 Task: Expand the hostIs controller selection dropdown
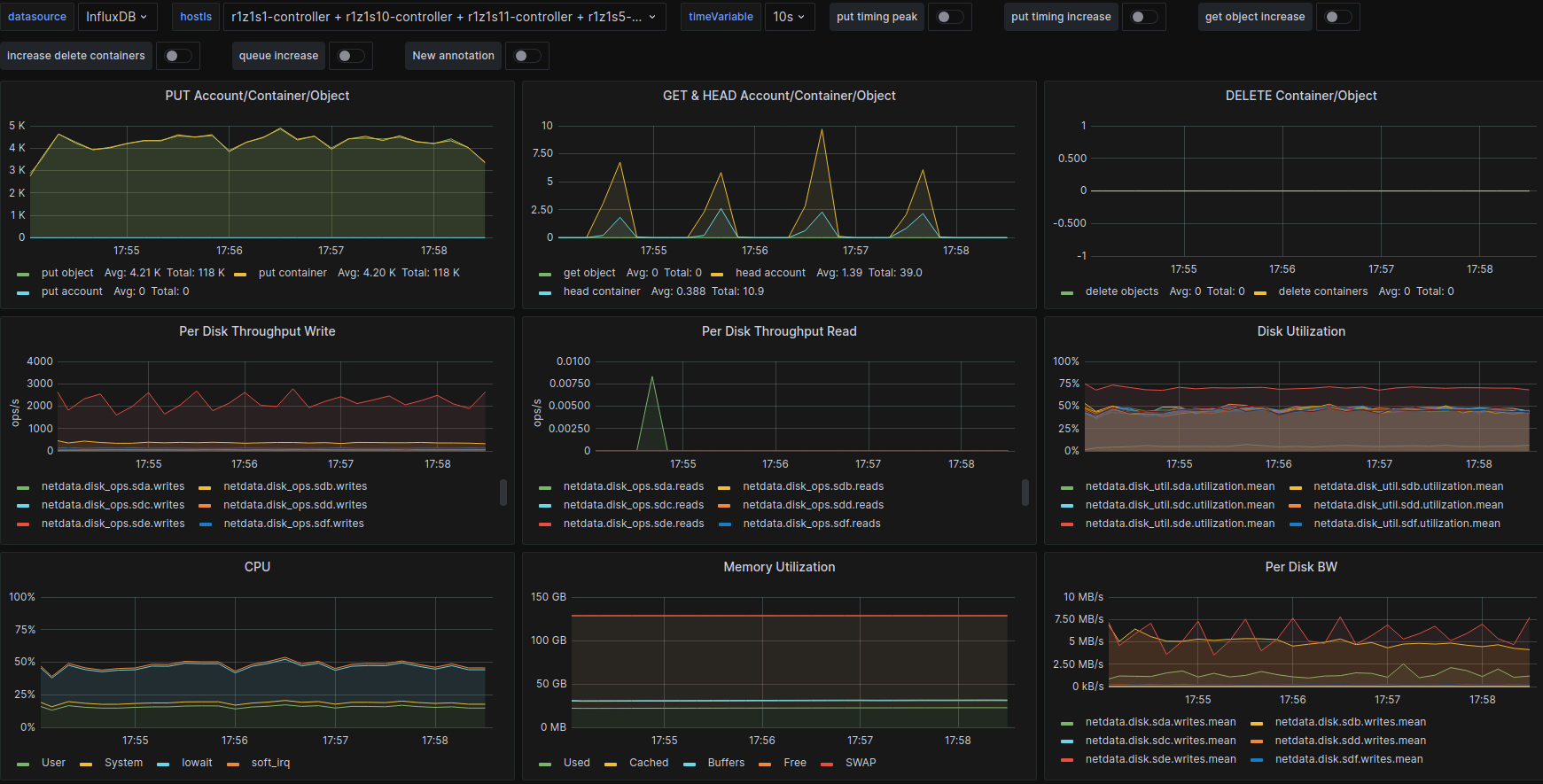pyautogui.click(x=443, y=17)
